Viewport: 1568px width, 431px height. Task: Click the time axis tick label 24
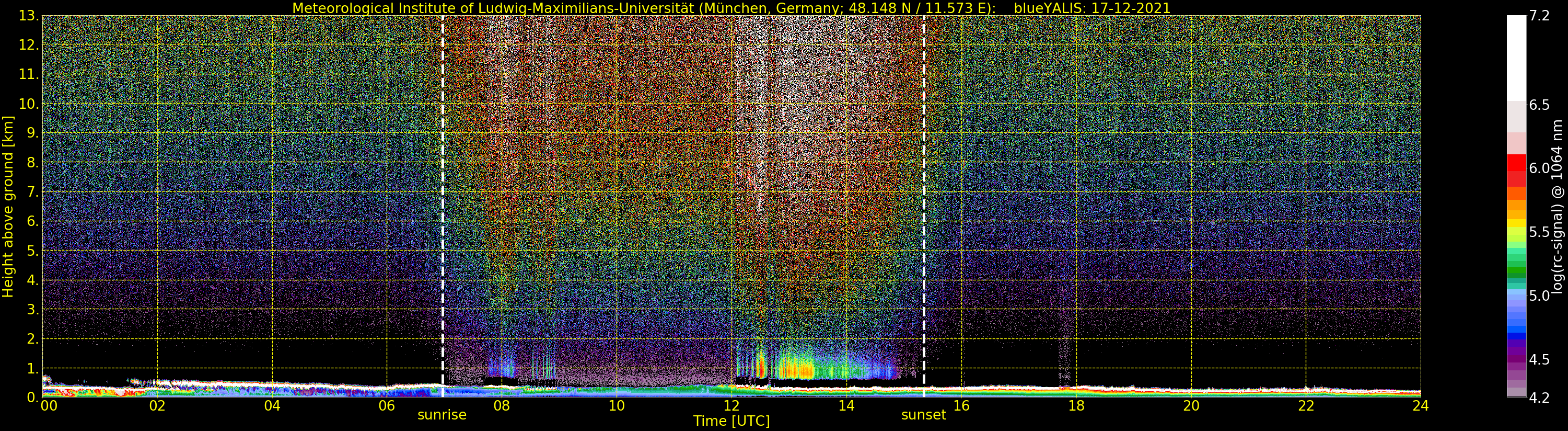[x=1421, y=405]
